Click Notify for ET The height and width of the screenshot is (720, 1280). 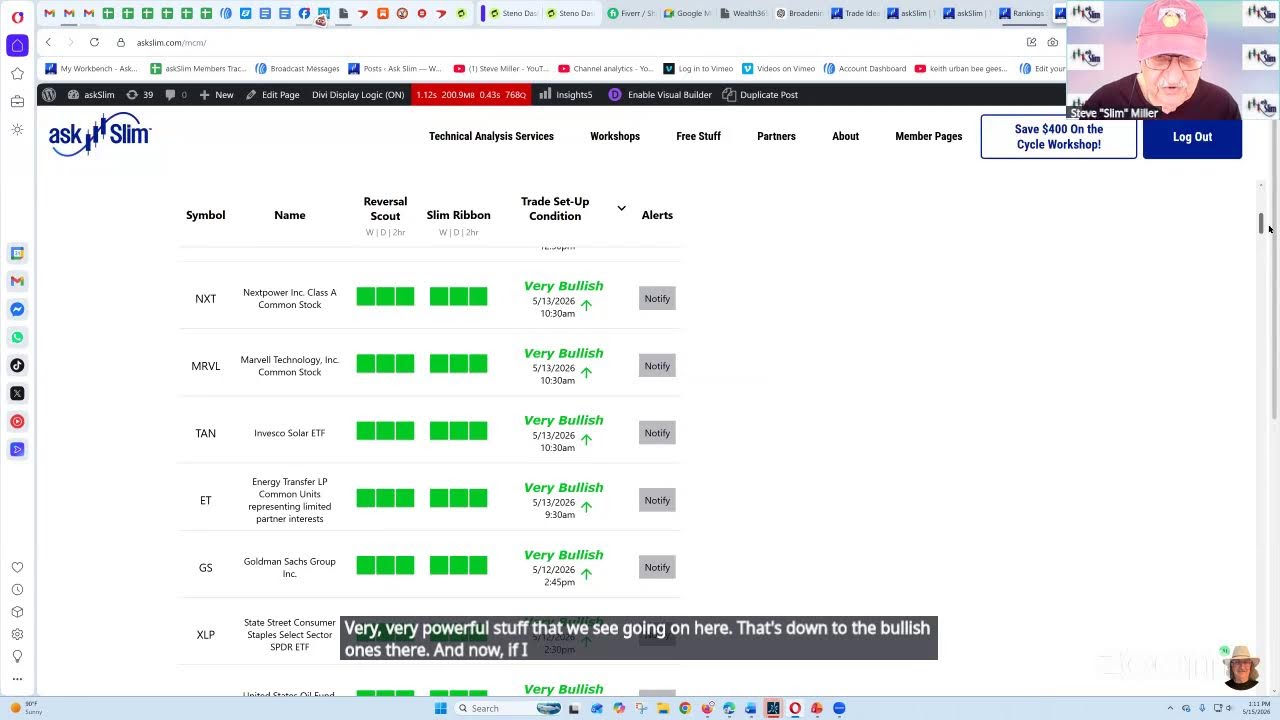[x=657, y=500]
